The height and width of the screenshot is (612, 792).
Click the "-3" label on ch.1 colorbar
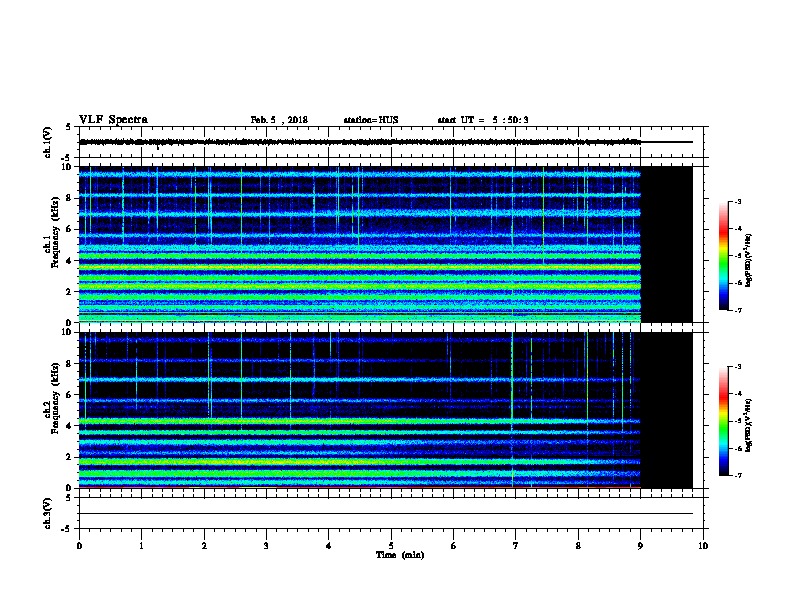[737, 201]
